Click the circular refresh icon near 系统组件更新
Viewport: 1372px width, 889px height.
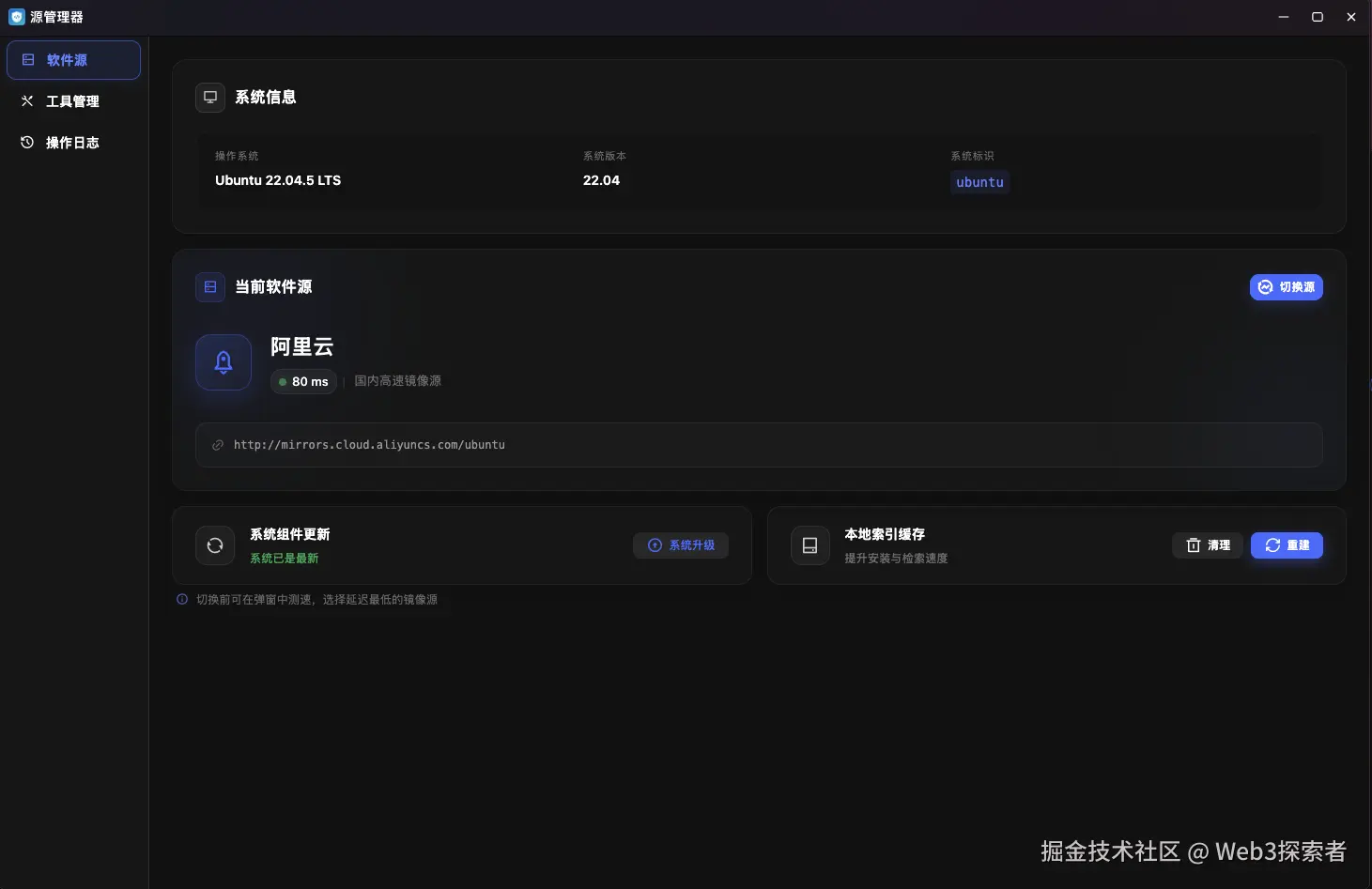tap(215, 545)
